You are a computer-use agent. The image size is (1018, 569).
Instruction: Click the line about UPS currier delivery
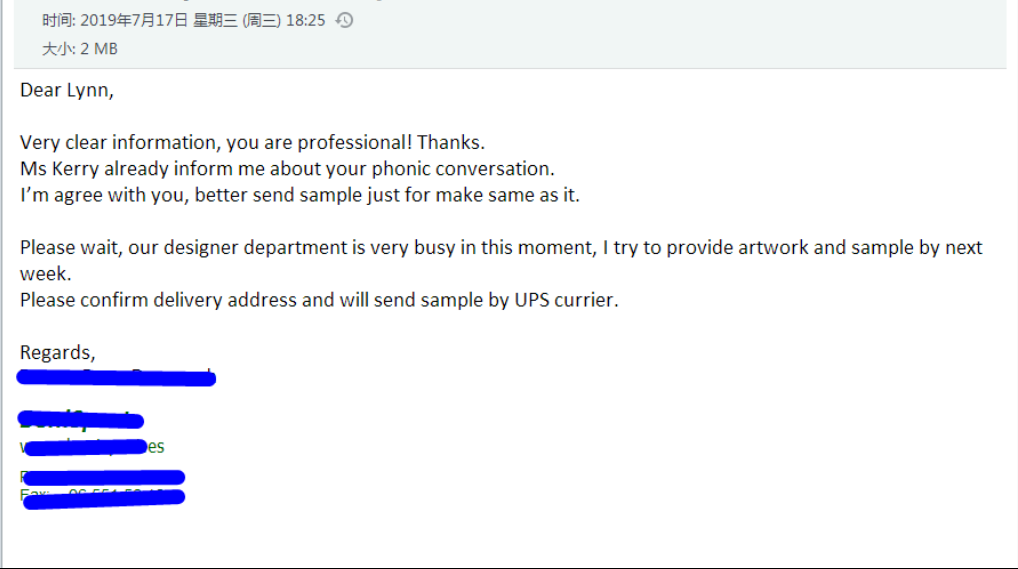(x=319, y=300)
